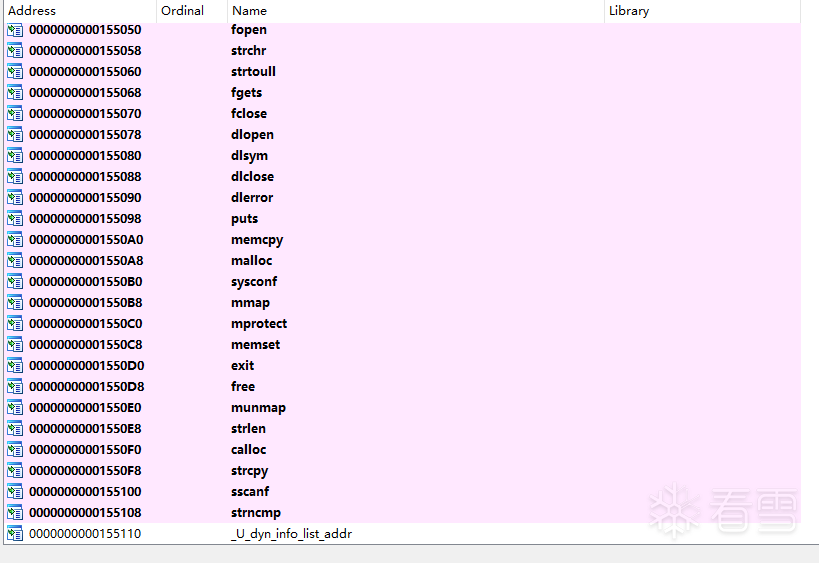Select the free import name

point(243,386)
